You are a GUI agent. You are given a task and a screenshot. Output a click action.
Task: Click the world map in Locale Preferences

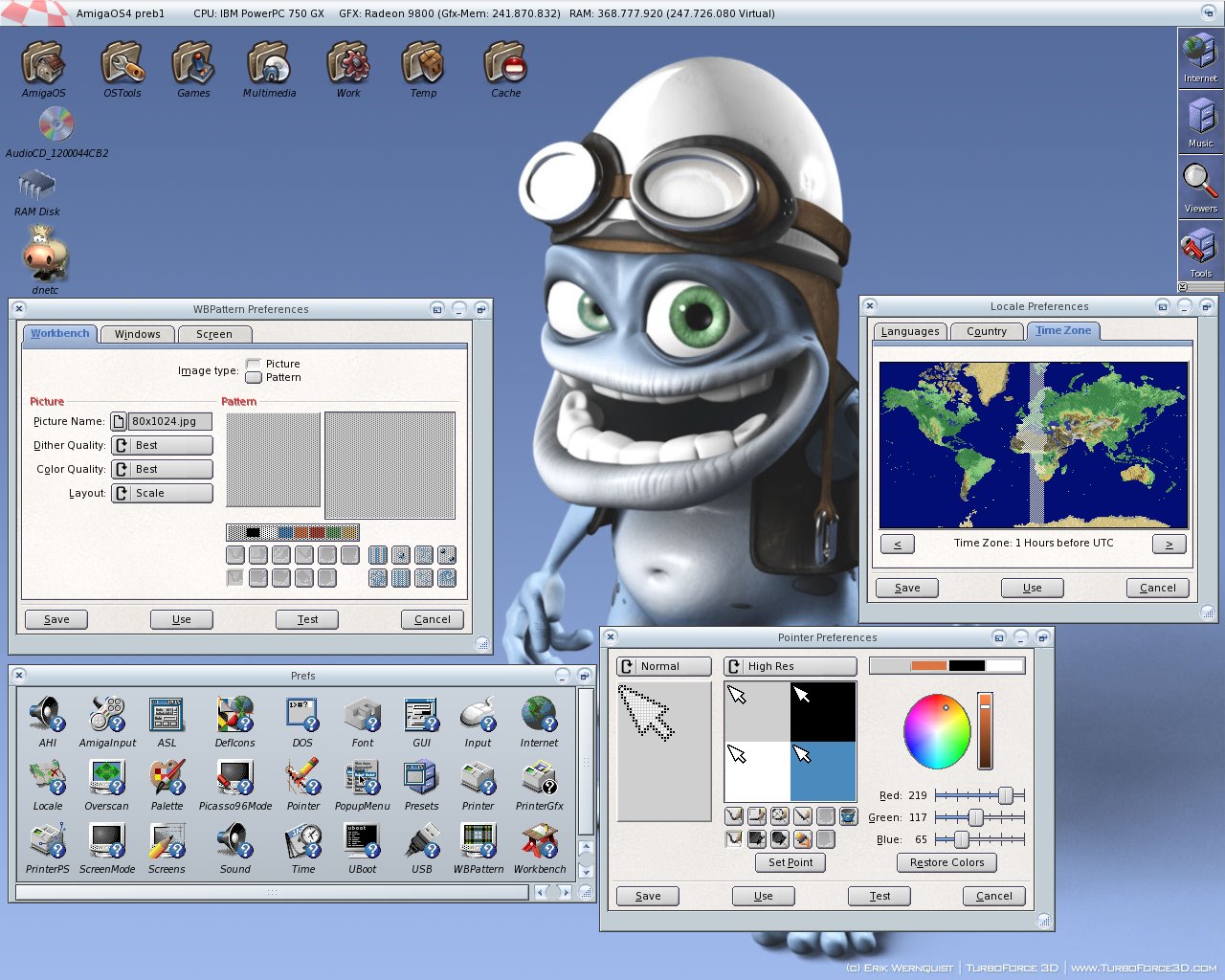point(1034,445)
